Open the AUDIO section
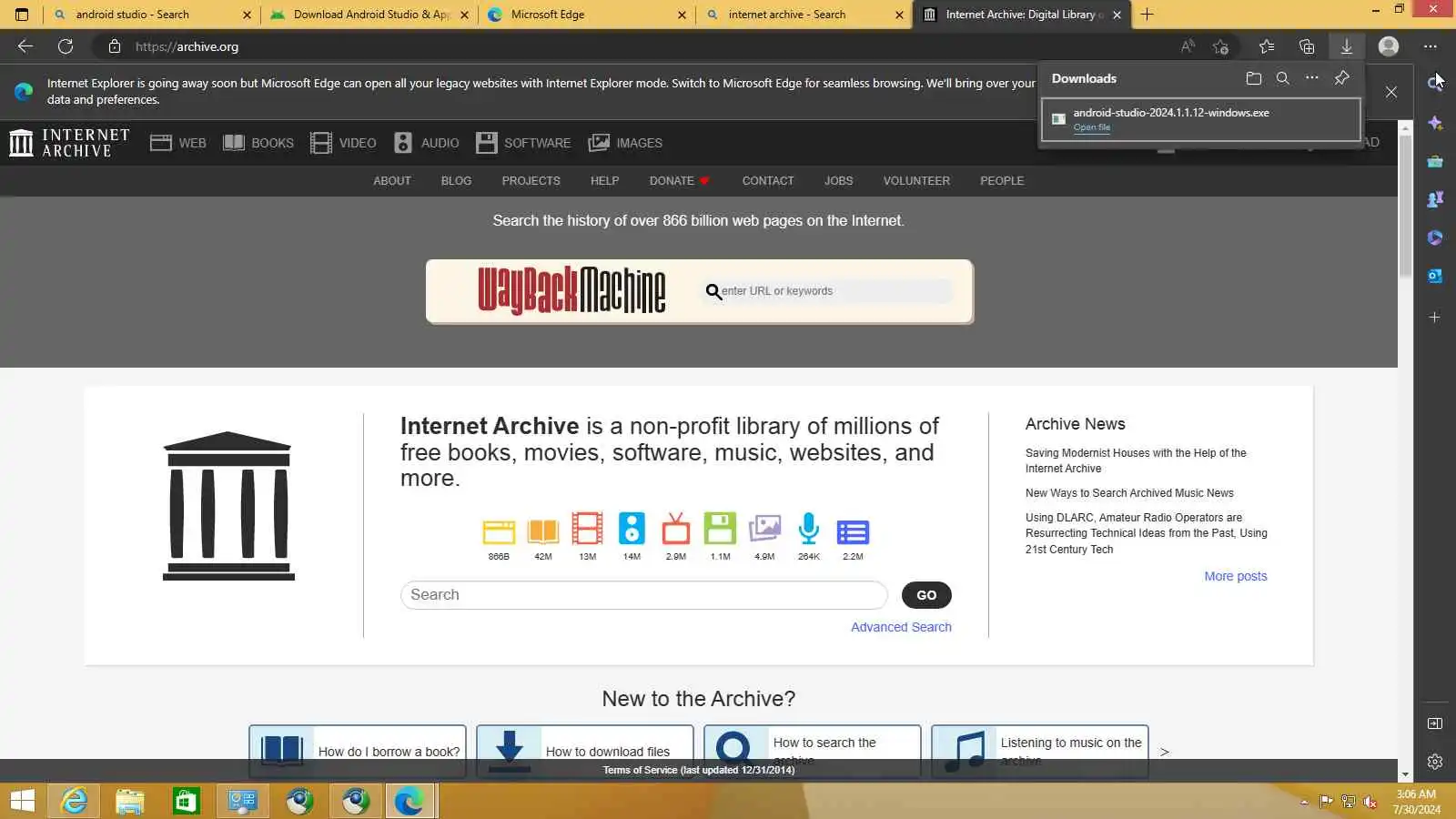The image size is (1456, 819). coord(426,143)
